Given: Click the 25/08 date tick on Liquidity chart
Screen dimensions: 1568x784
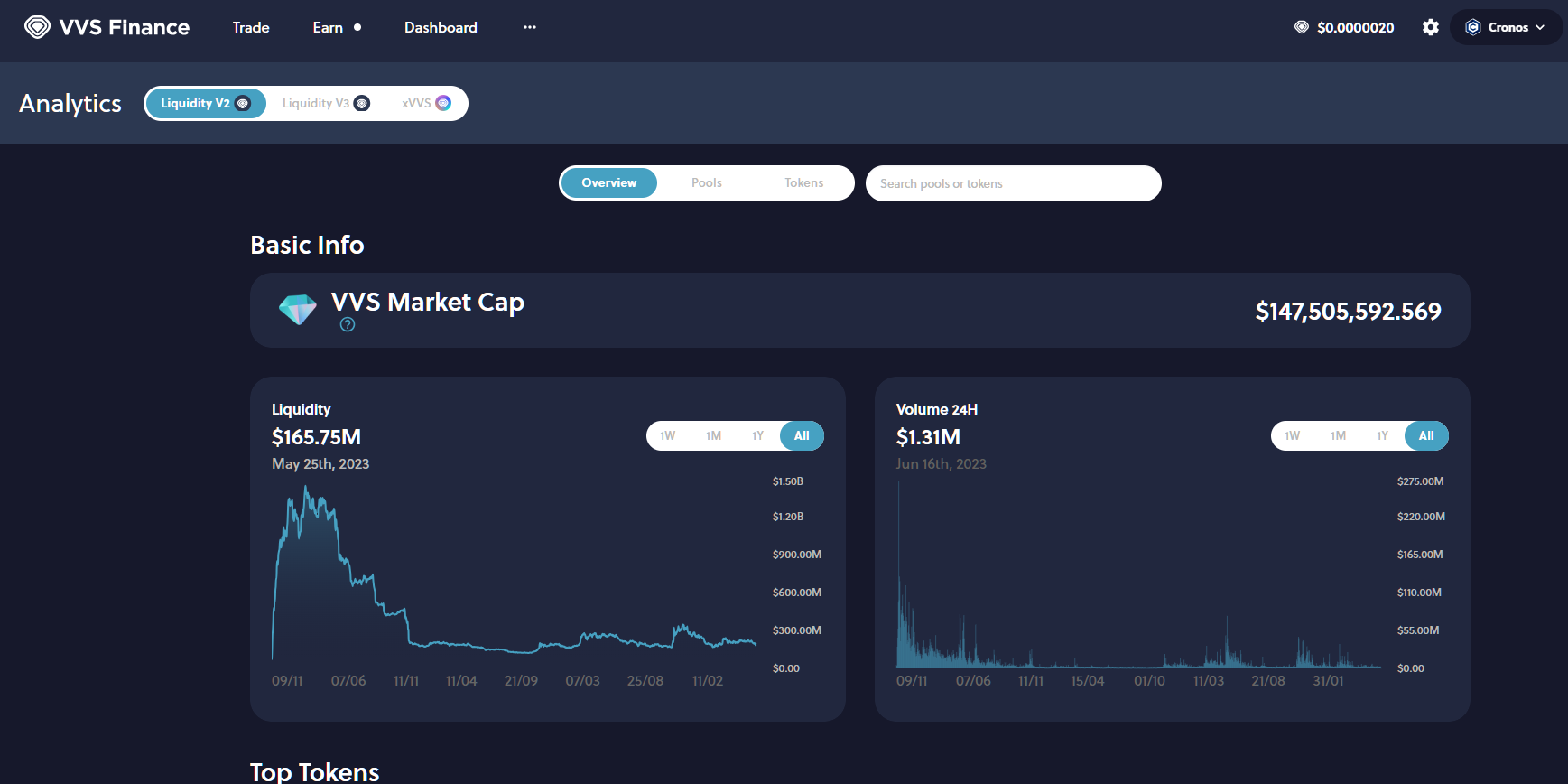Looking at the screenshot, I should [645, 680].
